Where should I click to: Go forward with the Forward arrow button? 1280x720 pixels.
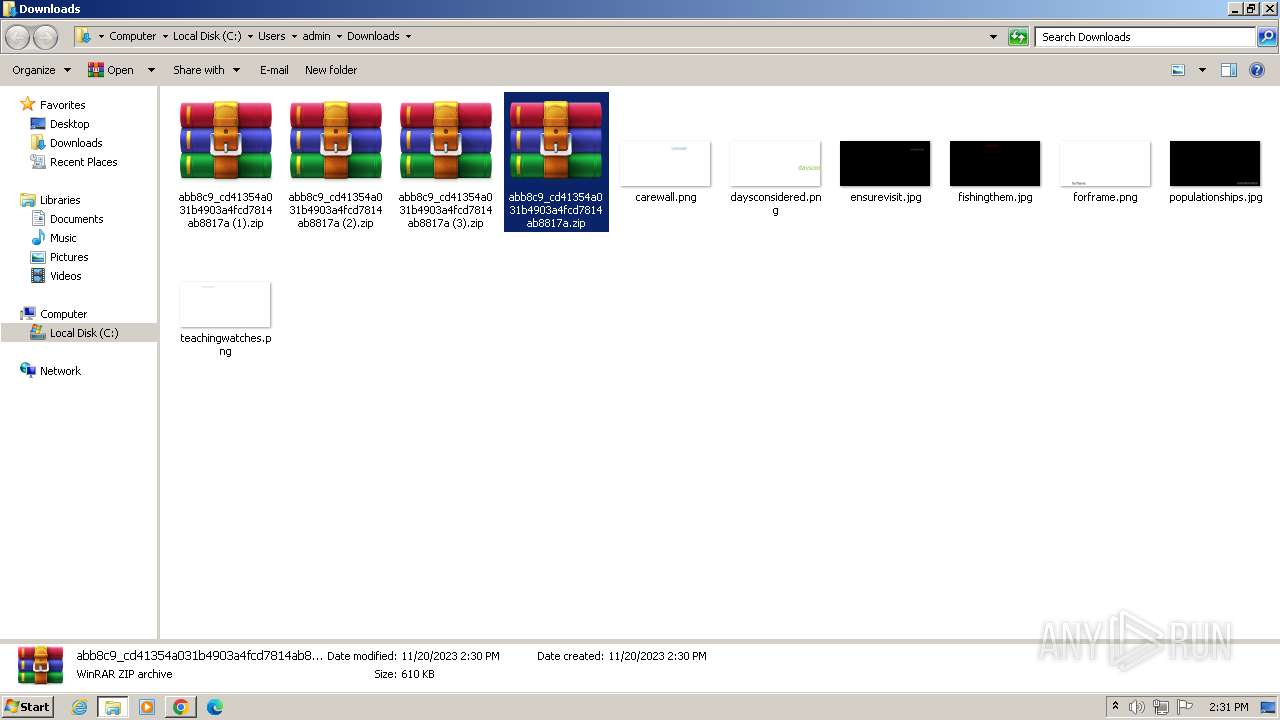(x=45, y=37)
